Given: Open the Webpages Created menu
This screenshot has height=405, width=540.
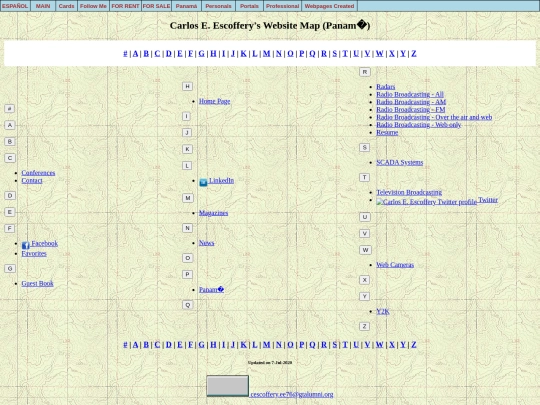Looking at the screenshot, I should [x=329, y=6].
